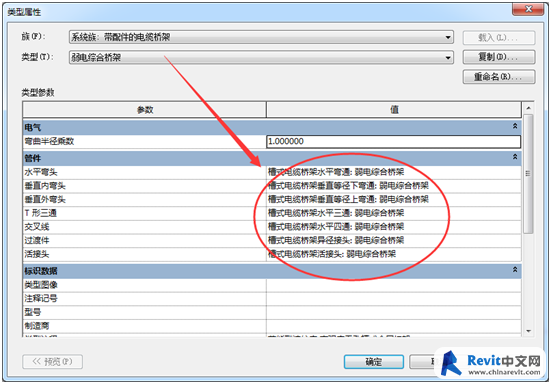Click the 参数 column header
This screenshot has width=551, height=384.
pos(144,110)
